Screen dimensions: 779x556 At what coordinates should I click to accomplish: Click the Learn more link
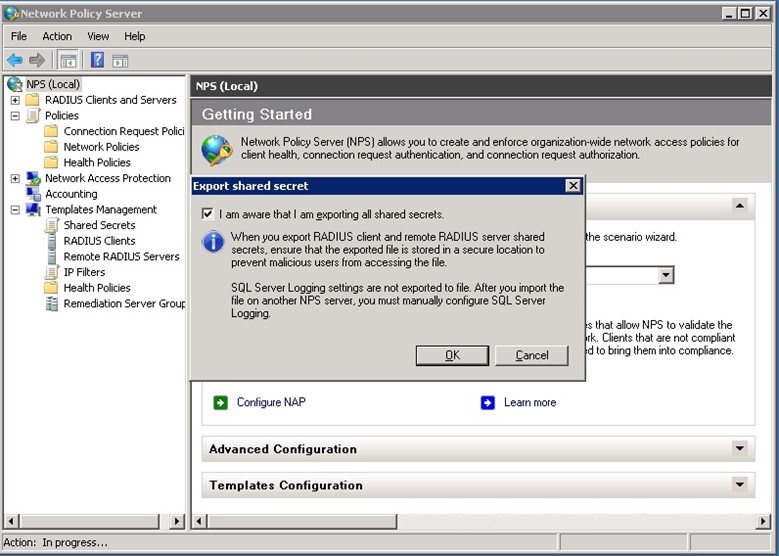click(x=530, y=402)
